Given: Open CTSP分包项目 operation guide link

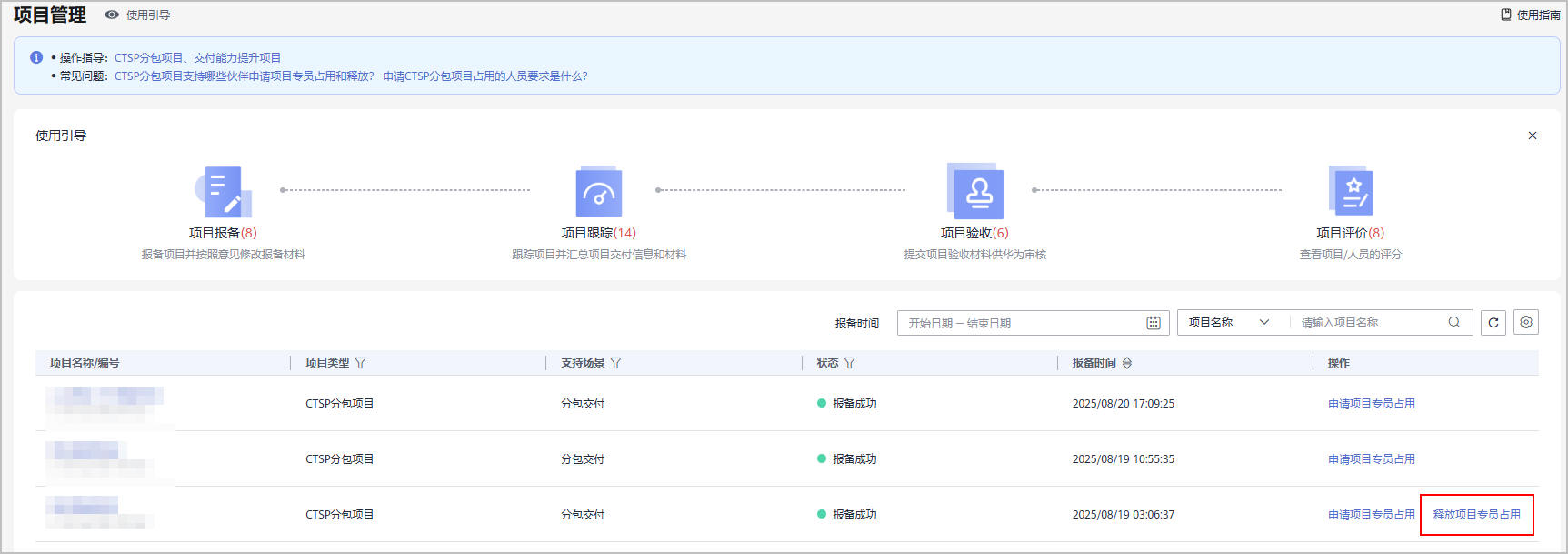Looking at the screenshot, I should [x=148, y=58].
